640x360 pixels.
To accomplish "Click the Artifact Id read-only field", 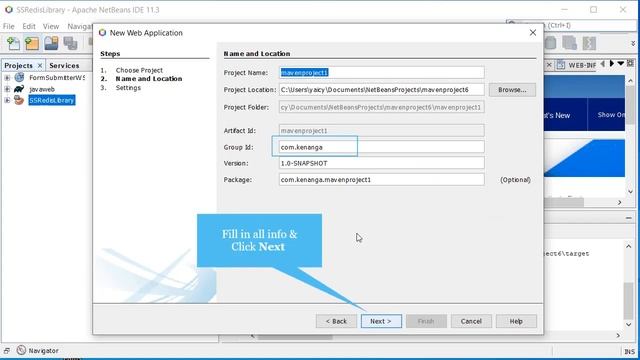I will (x=381, y=131).
